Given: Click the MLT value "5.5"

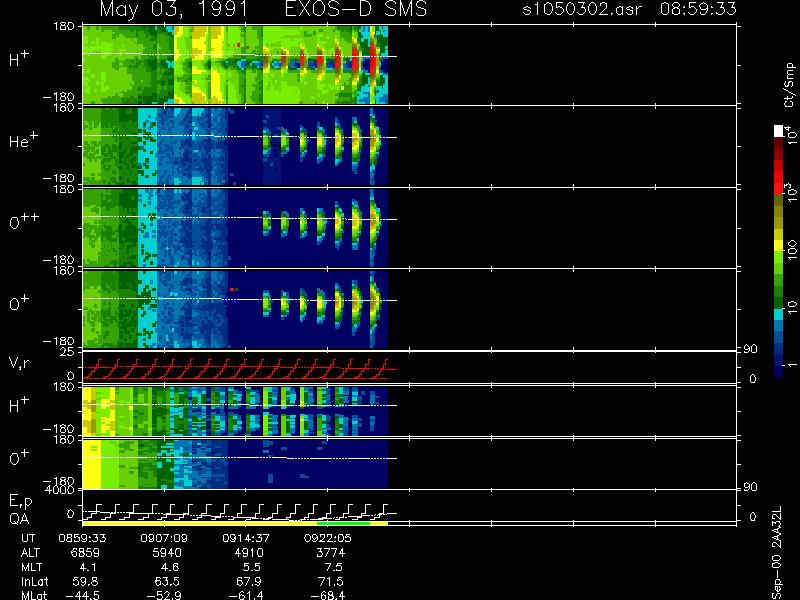Looking at the screenshot, I should coord(252,567).
